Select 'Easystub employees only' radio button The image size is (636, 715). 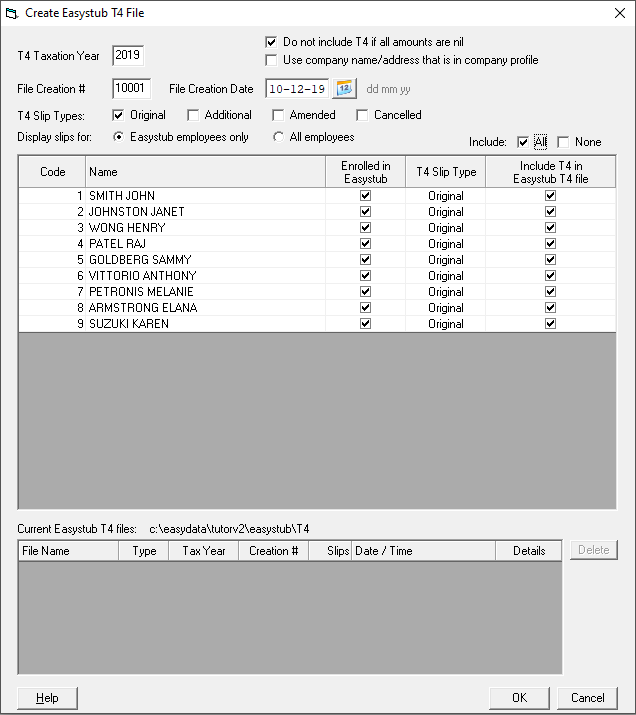[119, 137]
